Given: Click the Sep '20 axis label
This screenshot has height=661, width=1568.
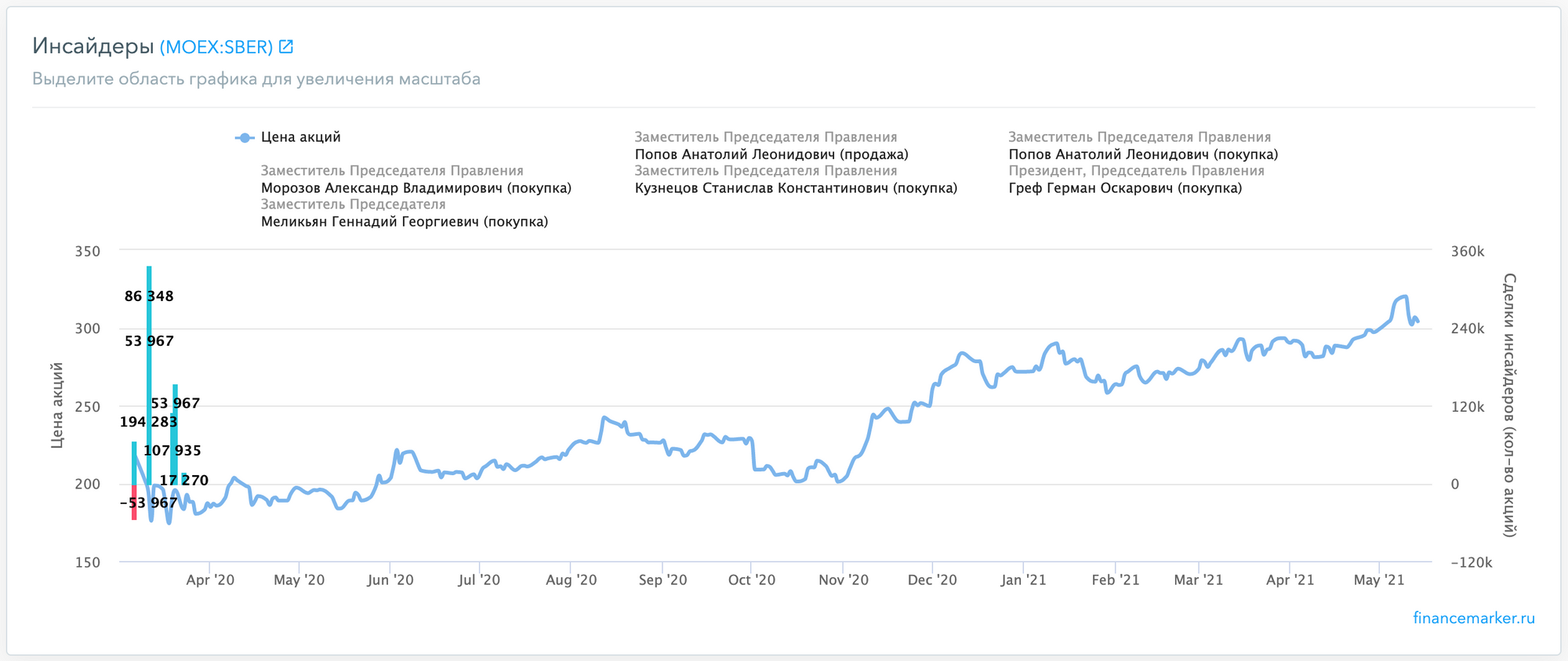Looking at the screenshot, I should (x=662, y=580).
